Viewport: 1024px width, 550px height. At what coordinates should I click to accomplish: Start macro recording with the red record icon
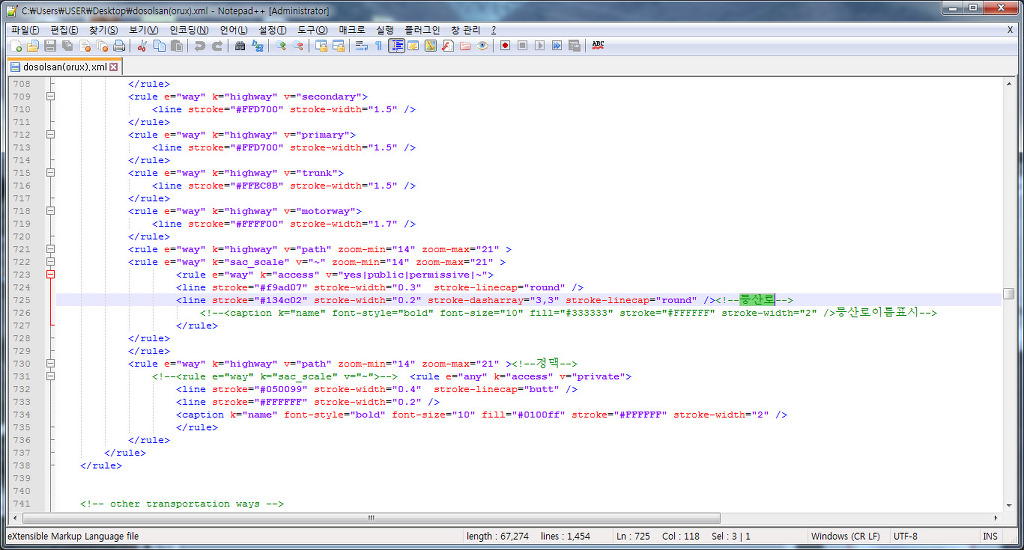coord(505,46)
